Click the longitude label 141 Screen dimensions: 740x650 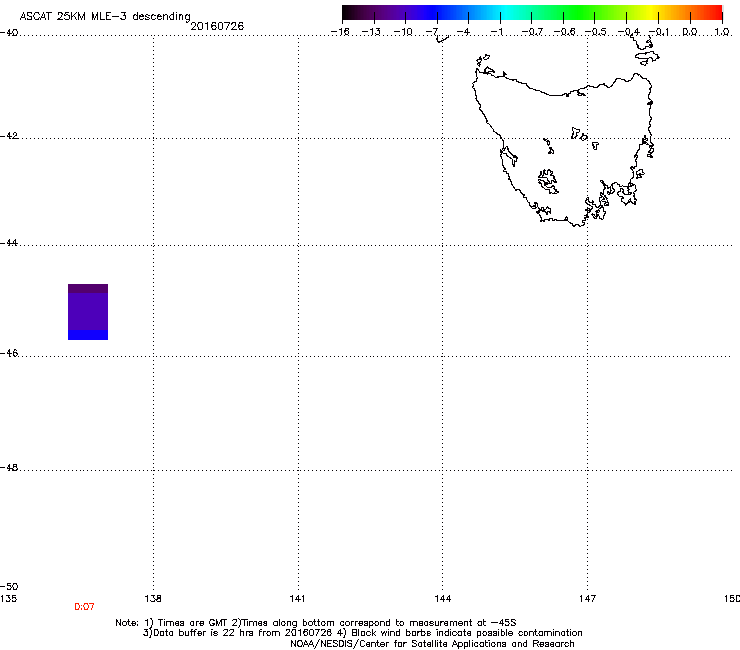tap(297, 599)
